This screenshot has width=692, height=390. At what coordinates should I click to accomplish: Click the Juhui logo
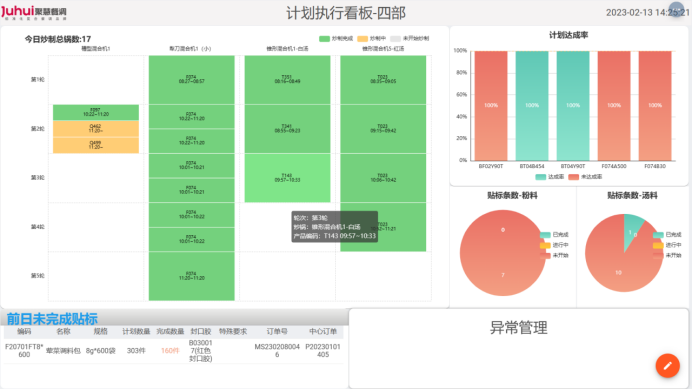click(x=34, y=12)
